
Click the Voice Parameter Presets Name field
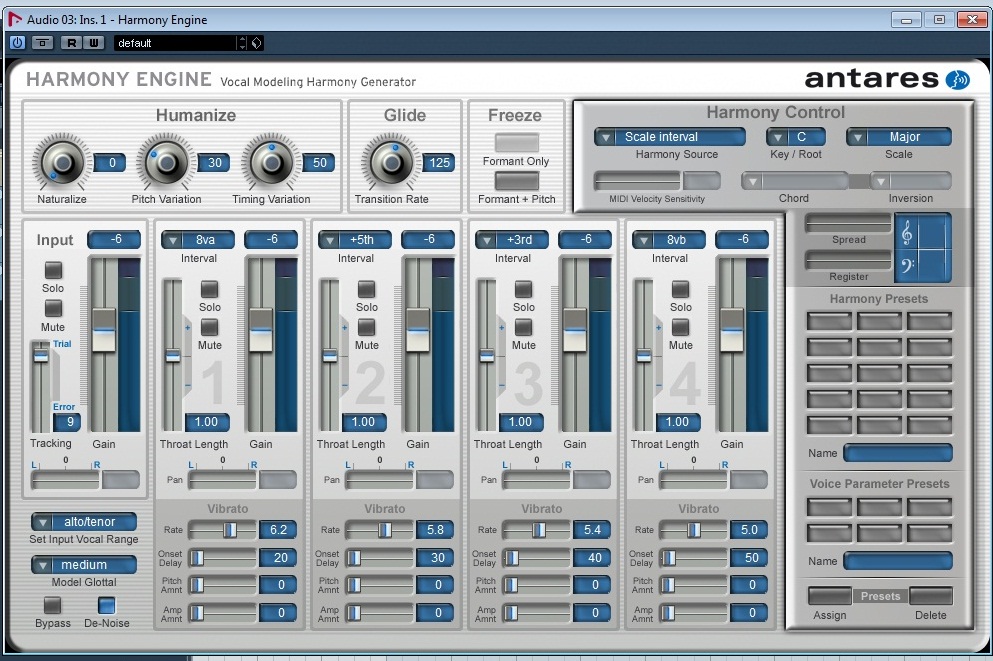pyautogui.click(x=898, y=560)
